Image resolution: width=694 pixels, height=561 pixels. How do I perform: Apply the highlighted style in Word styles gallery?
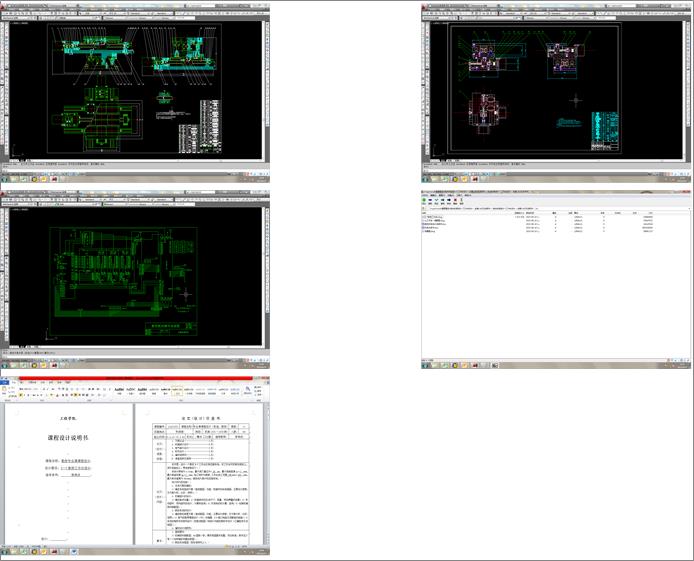point(177,391)
